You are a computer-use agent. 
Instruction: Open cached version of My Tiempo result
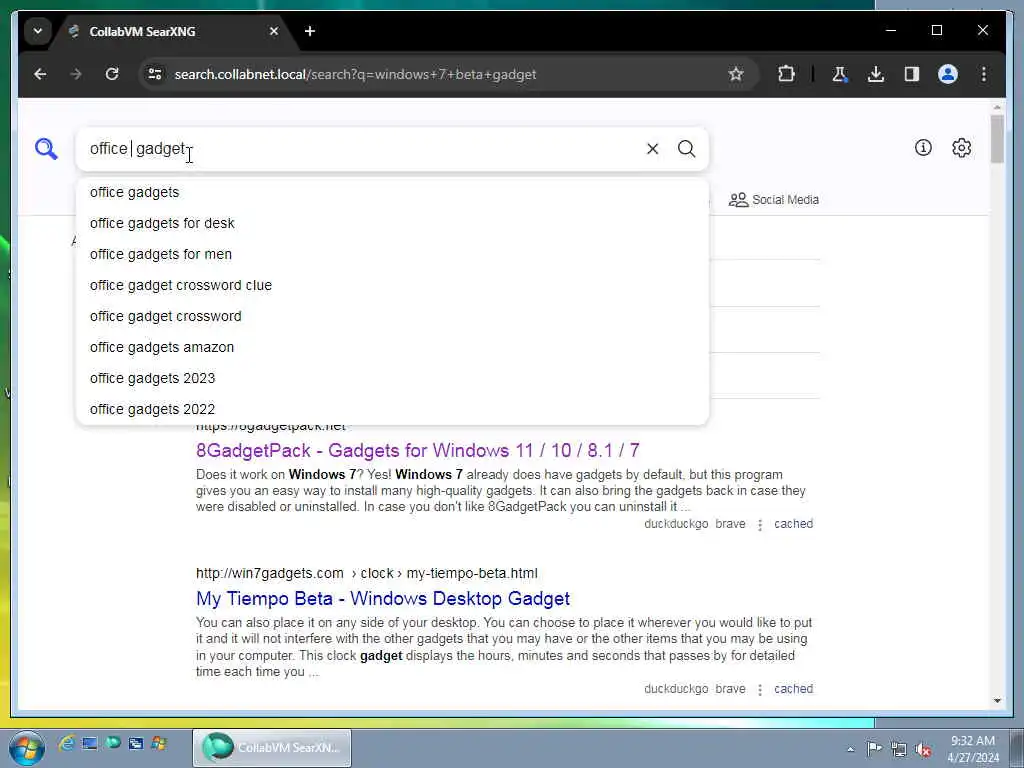coord(793,689)
